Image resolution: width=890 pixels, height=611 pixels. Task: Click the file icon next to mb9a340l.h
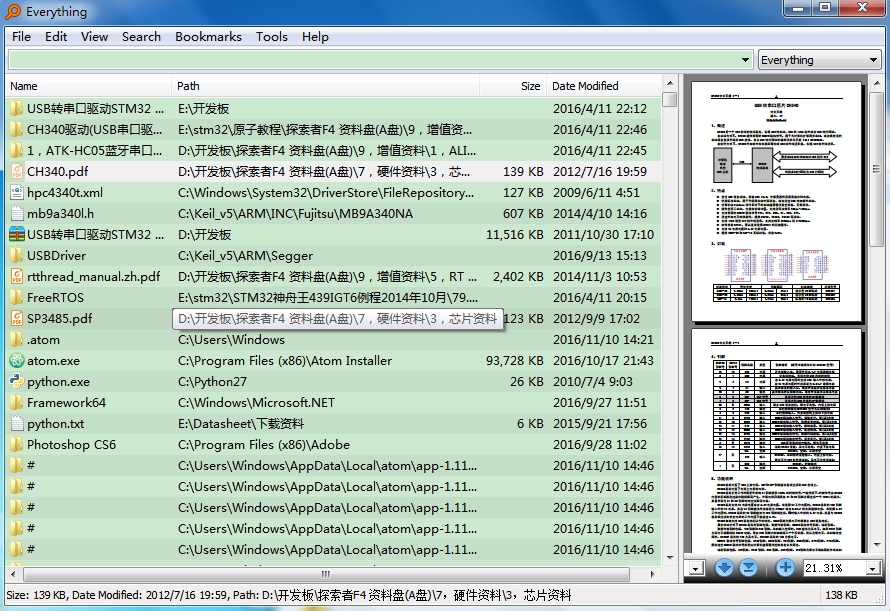17,214
